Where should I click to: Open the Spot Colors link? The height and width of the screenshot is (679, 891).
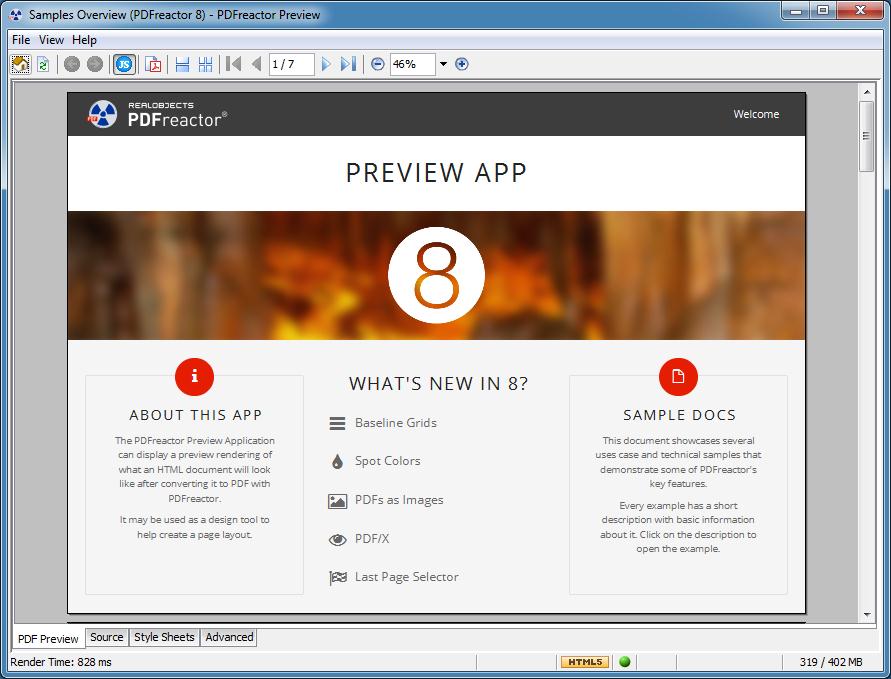coord(388,461)
